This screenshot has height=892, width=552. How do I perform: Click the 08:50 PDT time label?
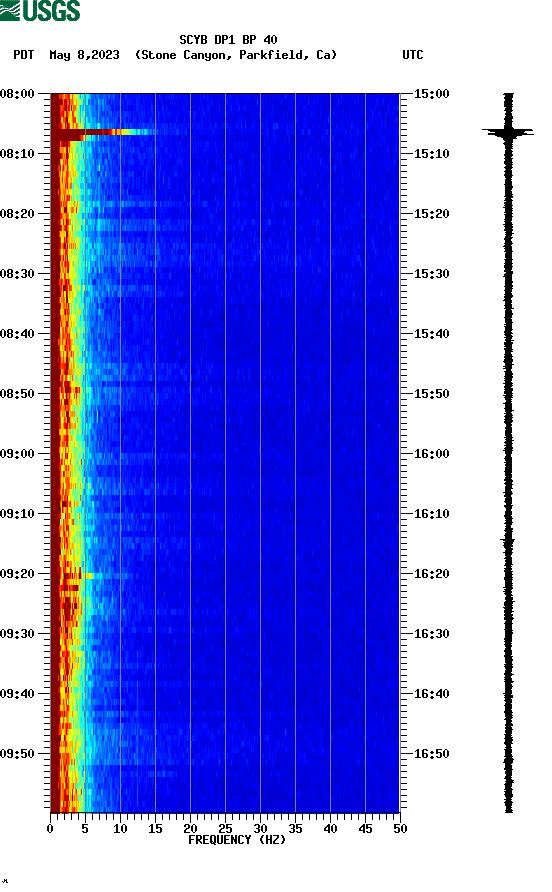[x=17, y=394]
